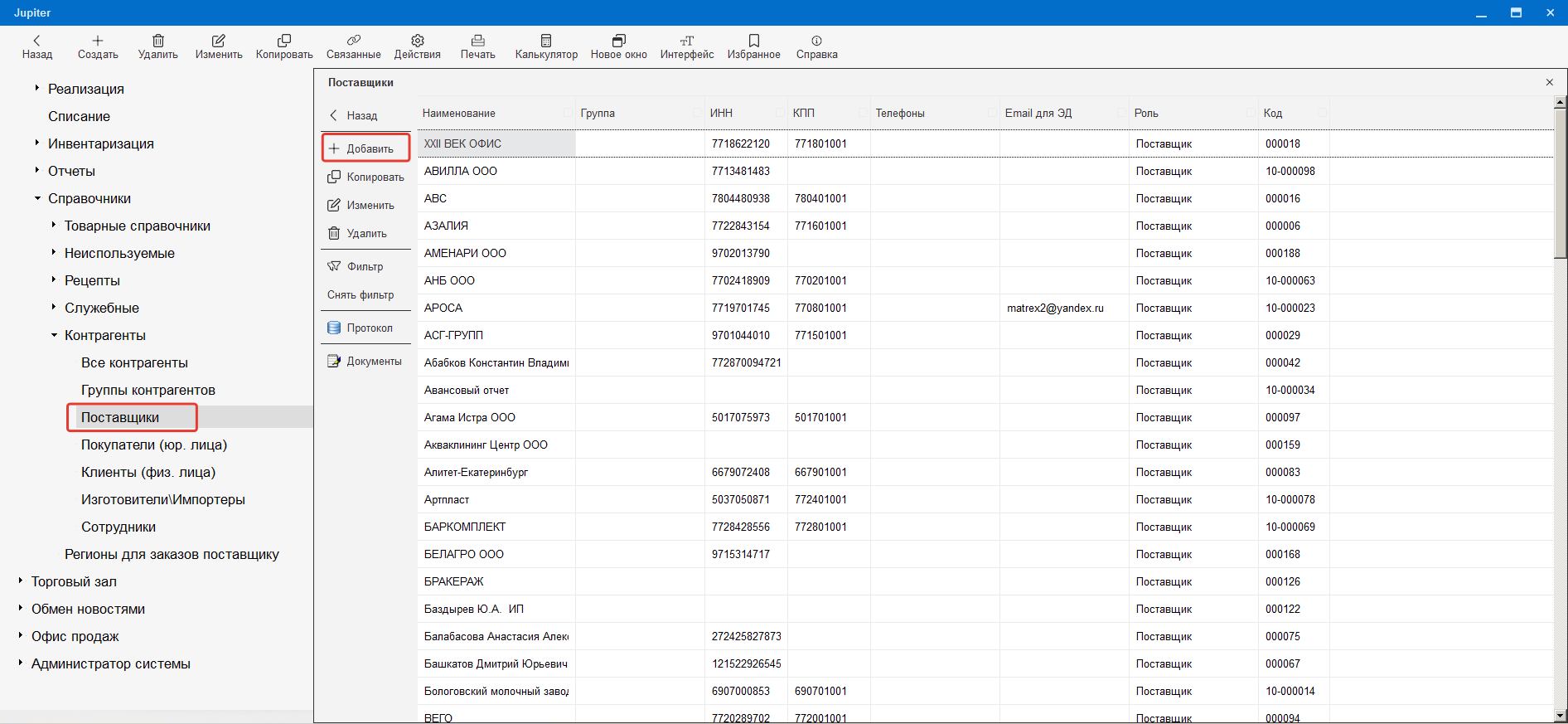Screen dimensions: 1568x724
Task: Open the Документы icon in side panel
Action: tap(334, 361)
